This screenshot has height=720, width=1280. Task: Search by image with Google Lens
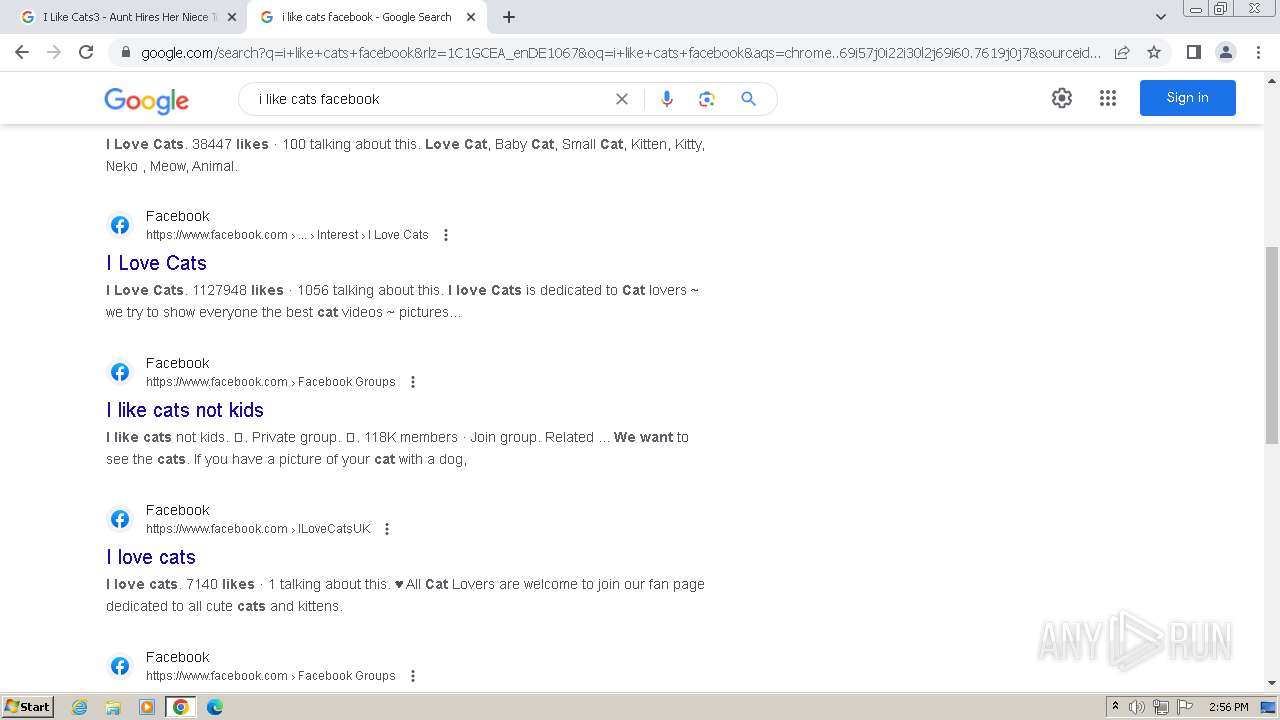coord(707,99)
